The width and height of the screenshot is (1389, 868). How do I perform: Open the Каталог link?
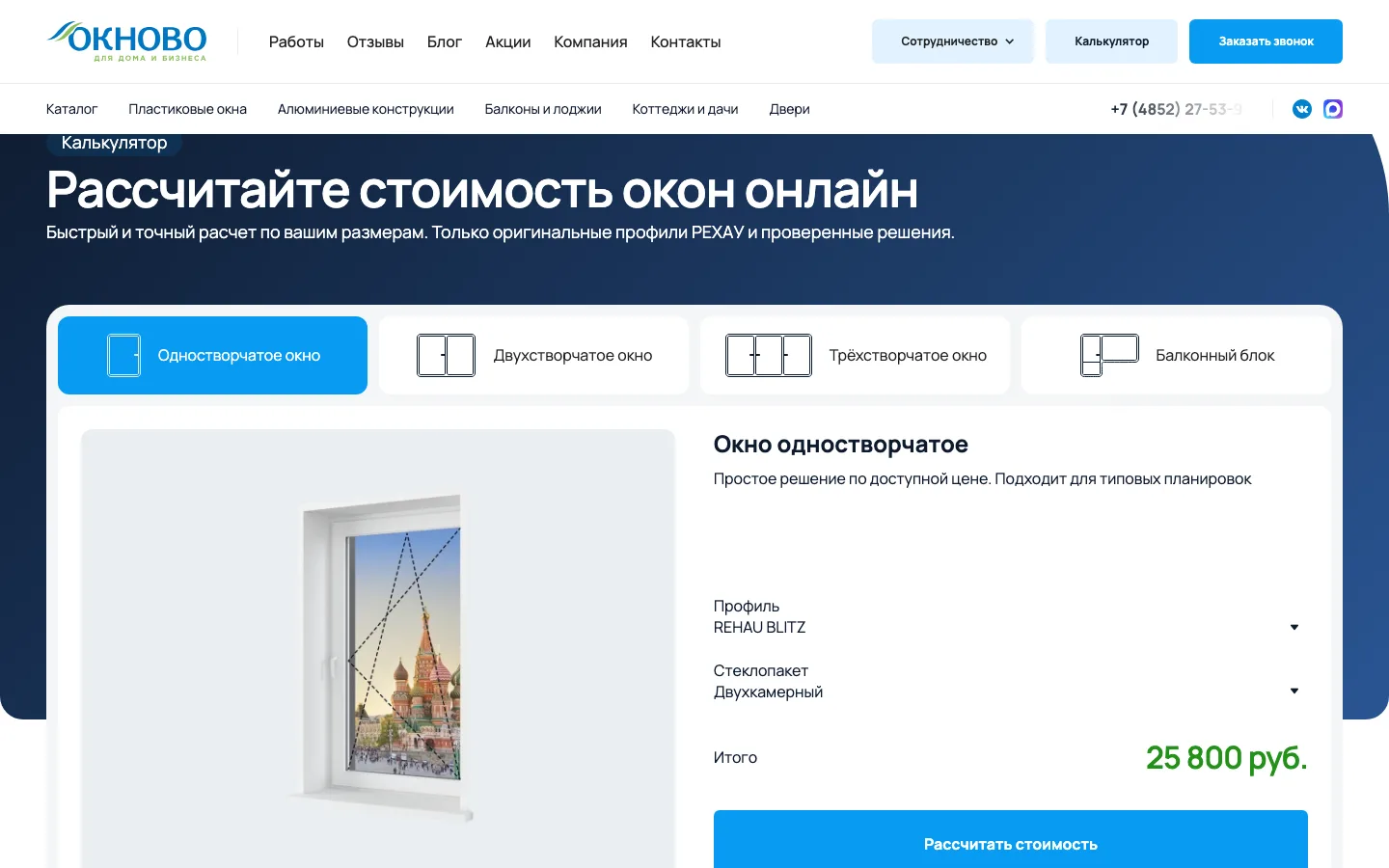click(x=72, y=109)
